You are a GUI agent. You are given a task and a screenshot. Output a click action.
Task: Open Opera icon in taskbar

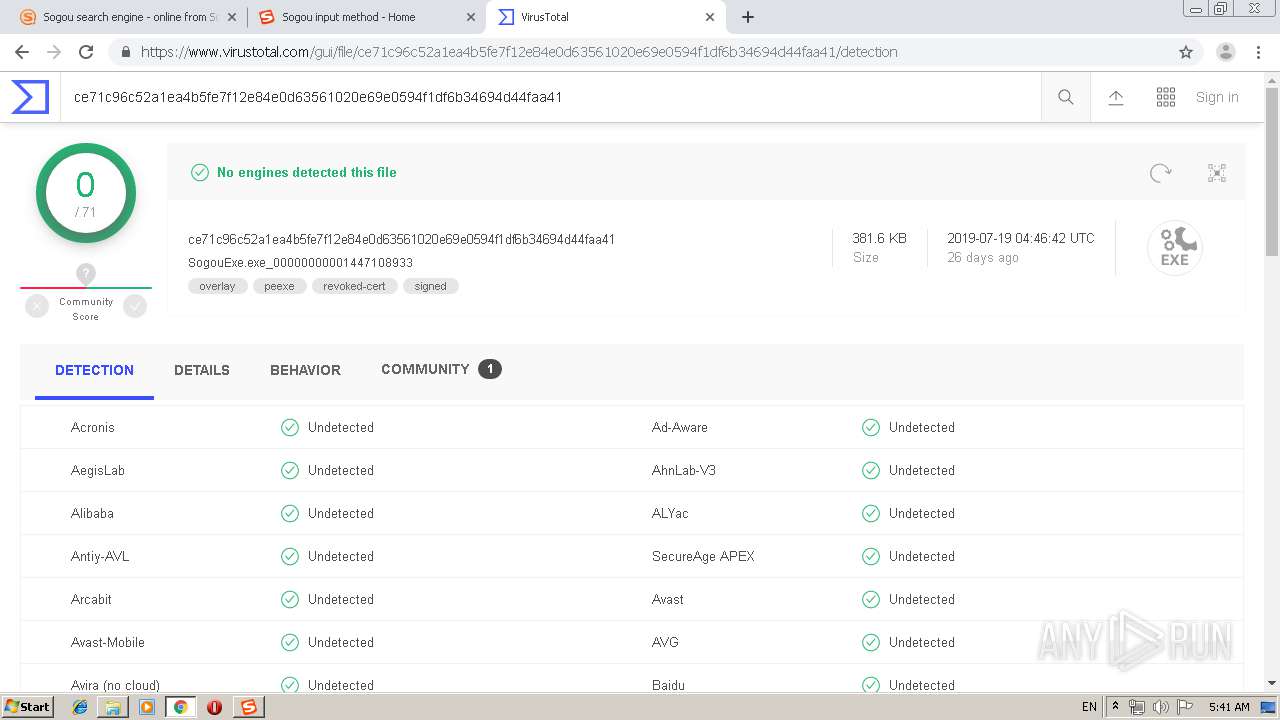click(214, 707)
